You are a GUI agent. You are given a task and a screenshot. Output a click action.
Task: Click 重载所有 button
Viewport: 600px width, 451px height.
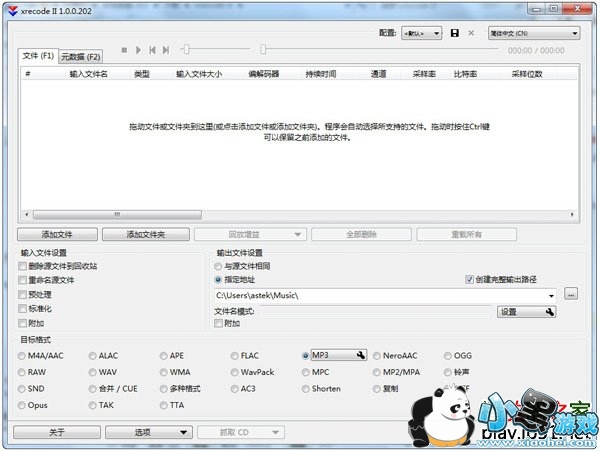(x=466, y=234)
